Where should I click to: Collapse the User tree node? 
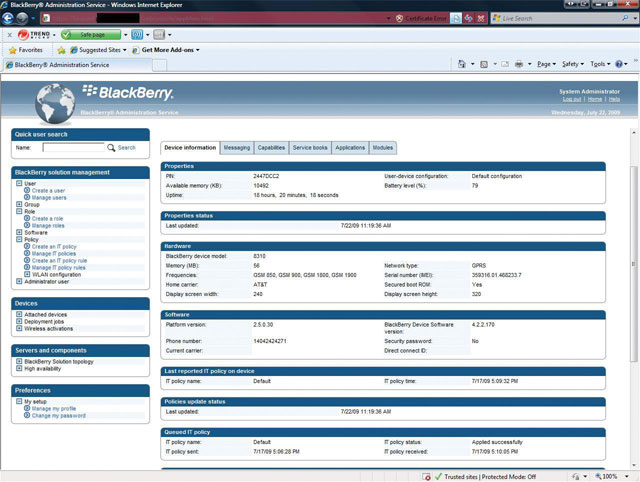(x=19, y=183)
